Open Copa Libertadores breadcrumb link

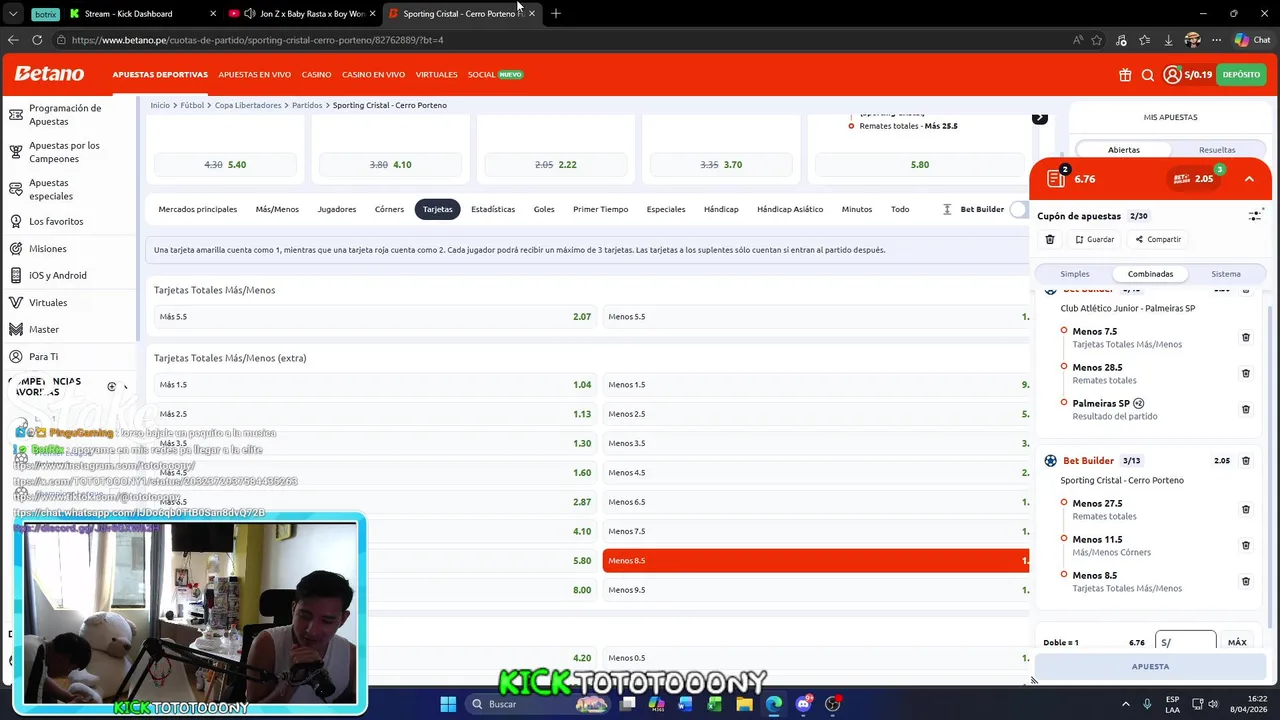[x=247, y=105]
